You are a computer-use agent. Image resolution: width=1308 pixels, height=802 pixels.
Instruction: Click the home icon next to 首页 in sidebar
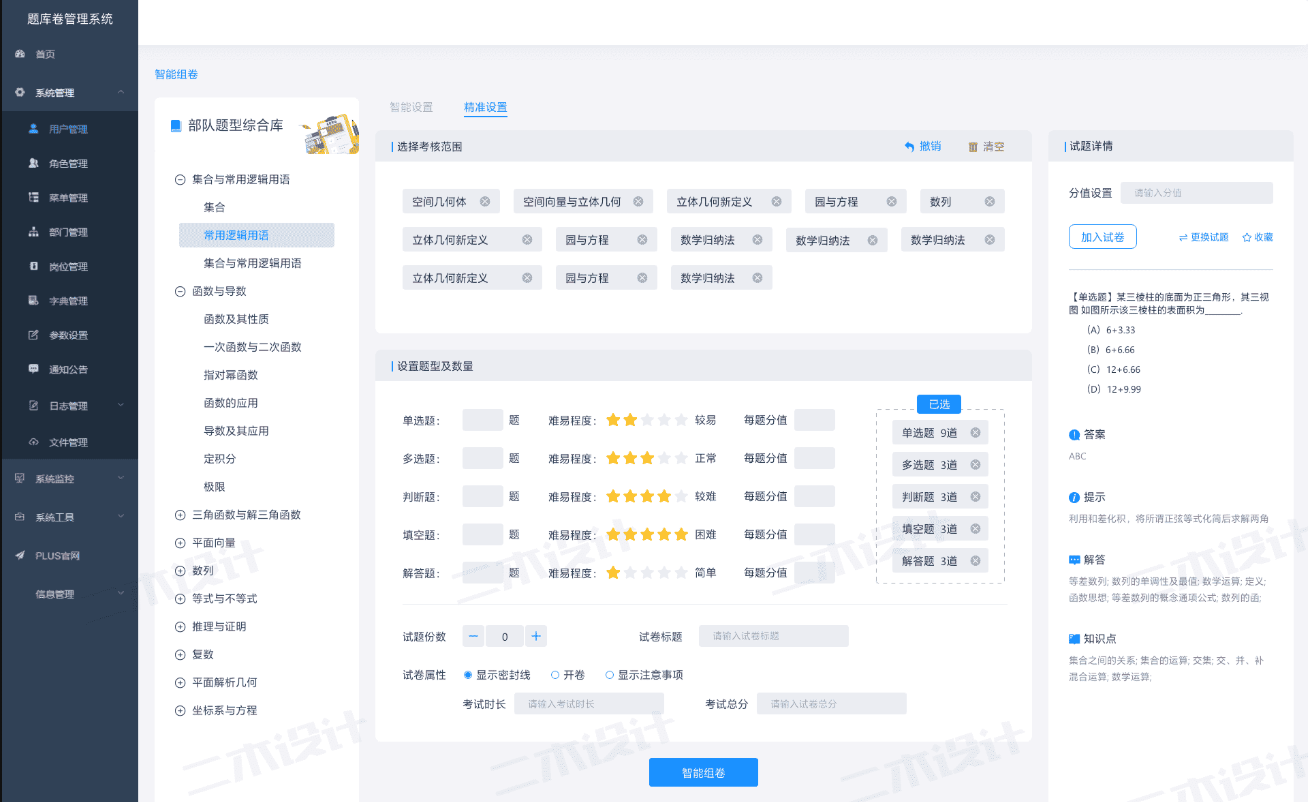point(20,55)
